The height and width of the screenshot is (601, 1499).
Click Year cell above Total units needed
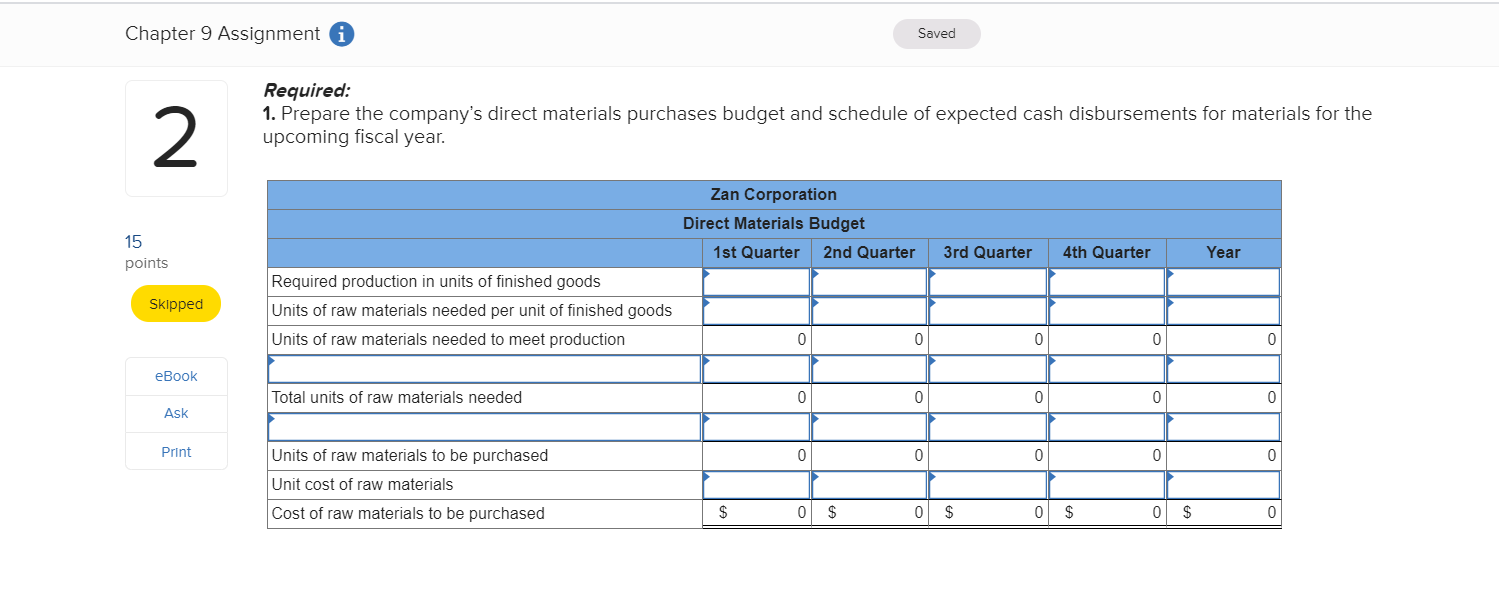point(1223,369)
